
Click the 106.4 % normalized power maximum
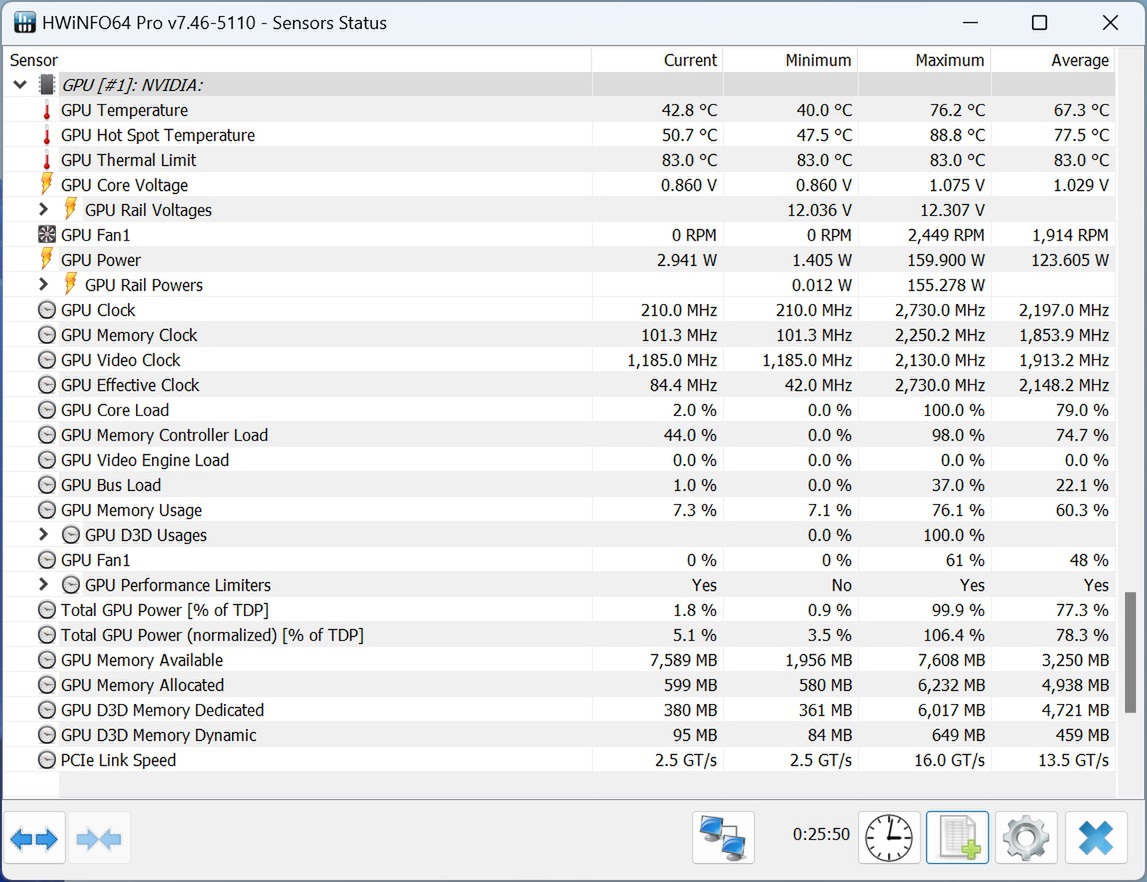point(954,636)
